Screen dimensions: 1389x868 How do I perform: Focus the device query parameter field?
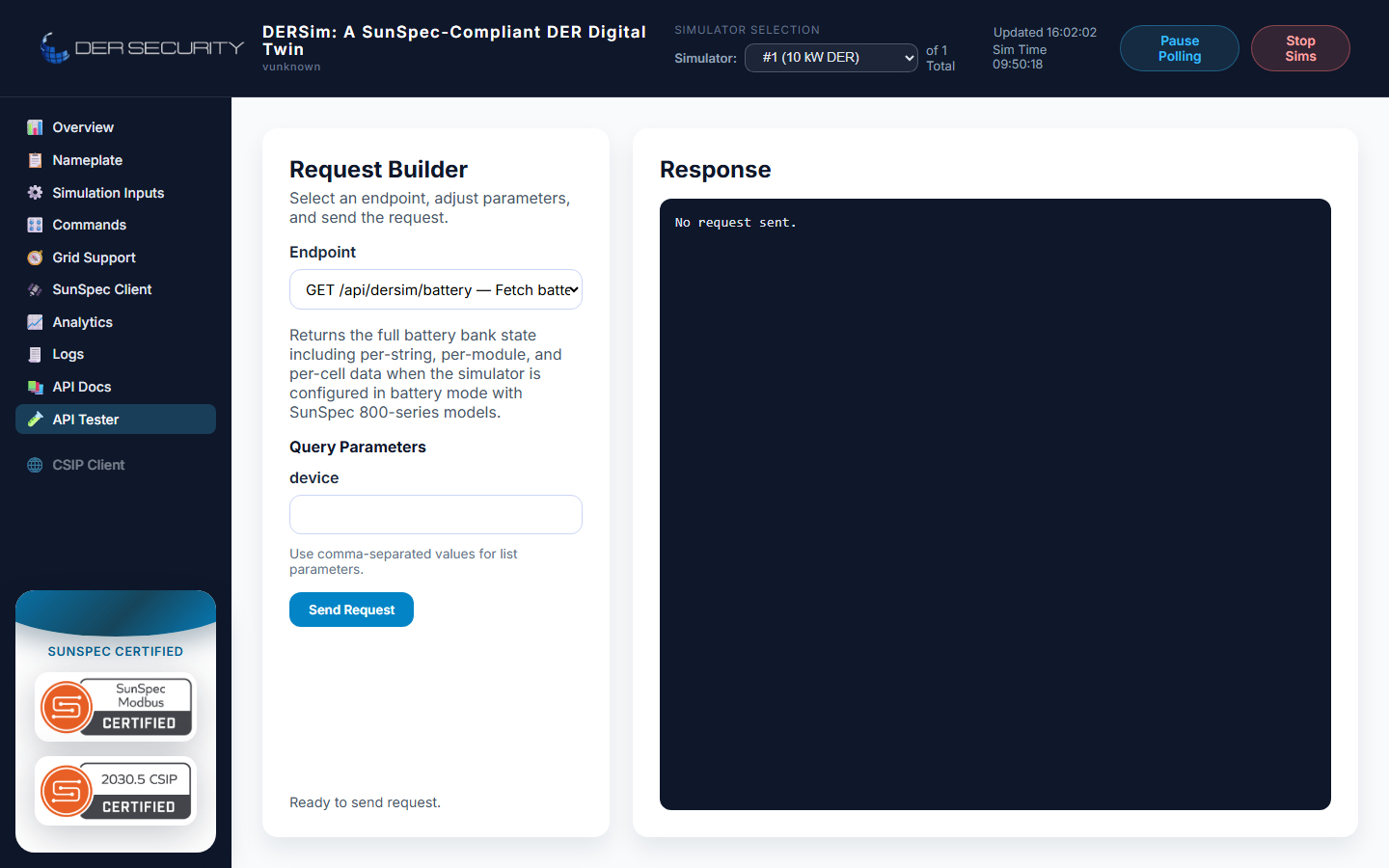pos(436,514)
